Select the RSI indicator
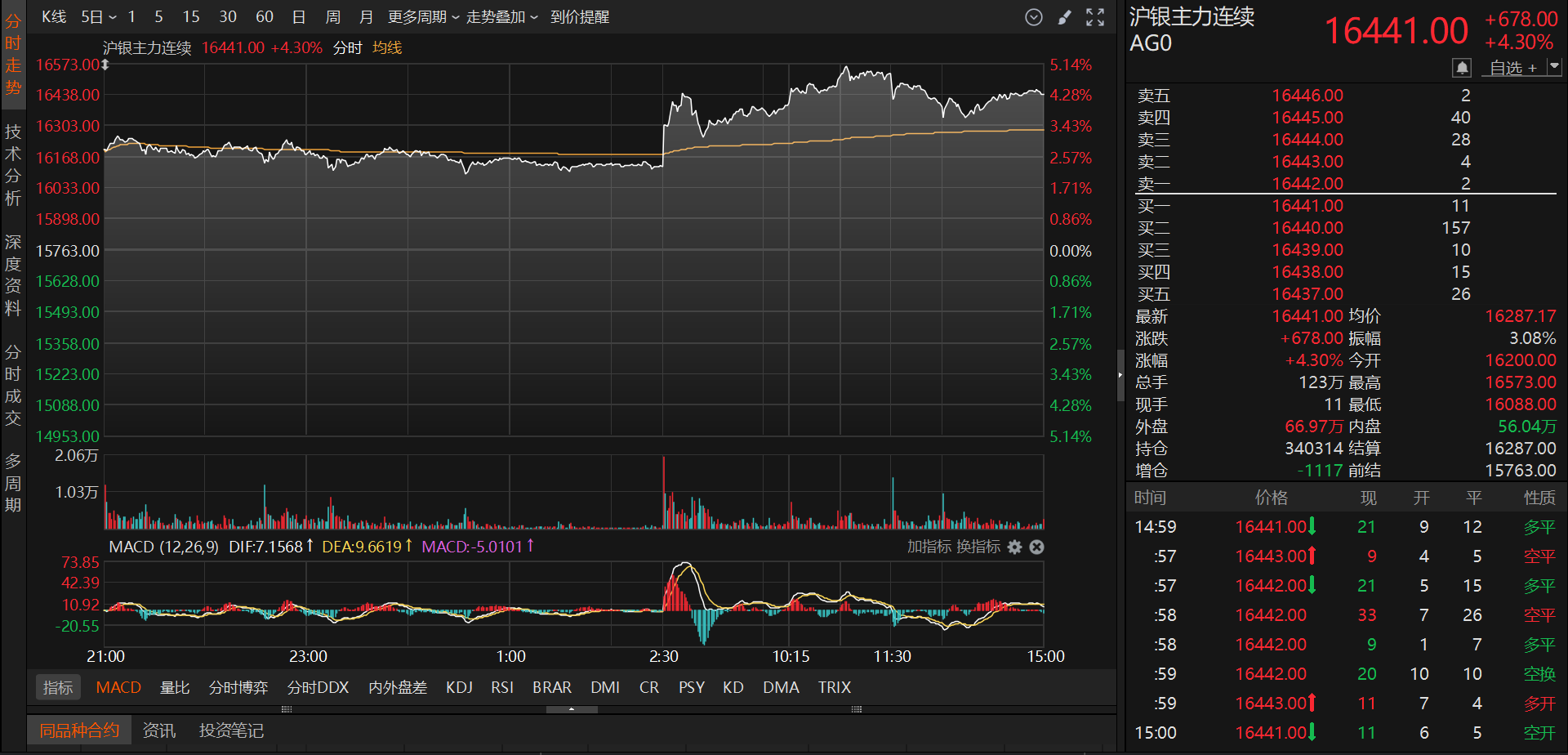Image resolution: width=1568 pixels, height=755 pixels. click(x=502, y=688)
